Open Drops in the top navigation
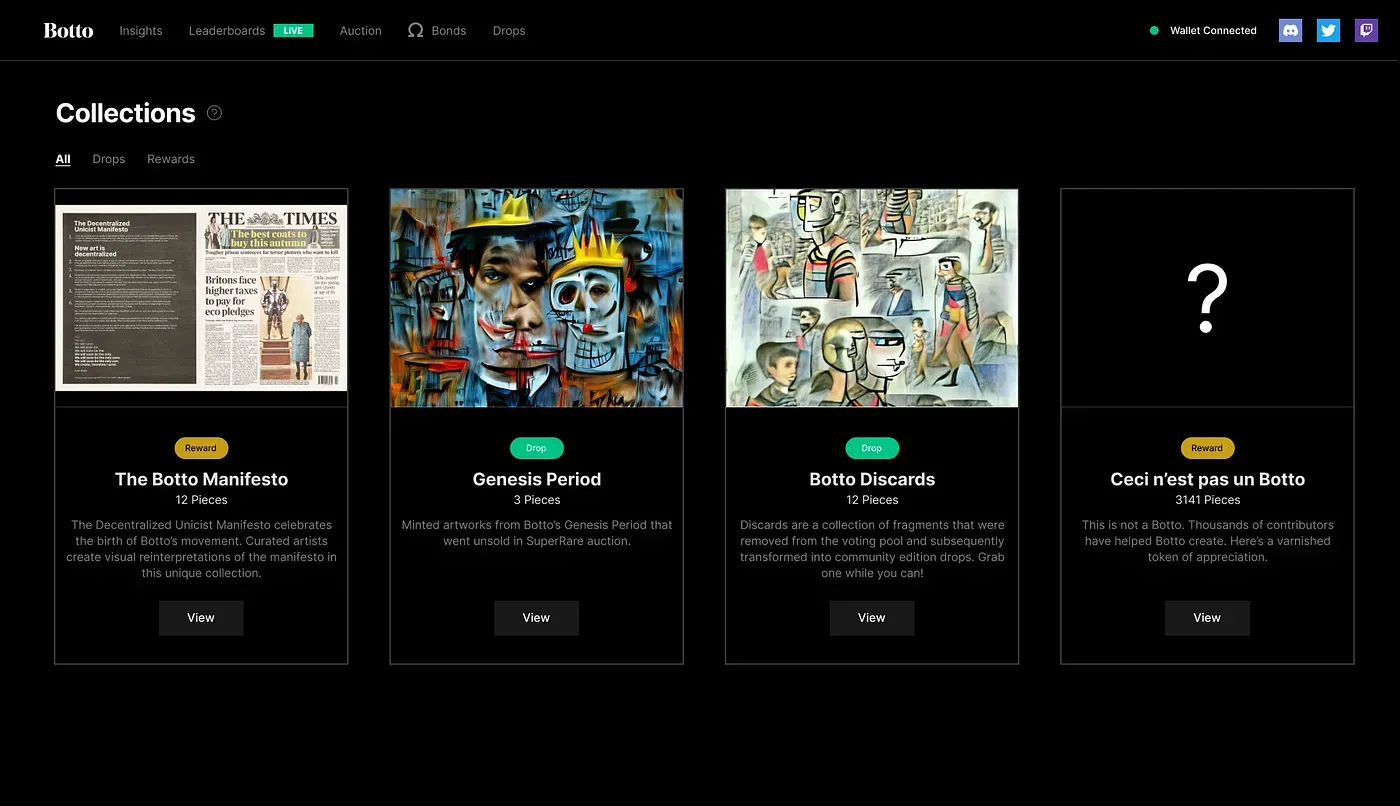Viewport: 1400px width, 806px height. point(509,31)
